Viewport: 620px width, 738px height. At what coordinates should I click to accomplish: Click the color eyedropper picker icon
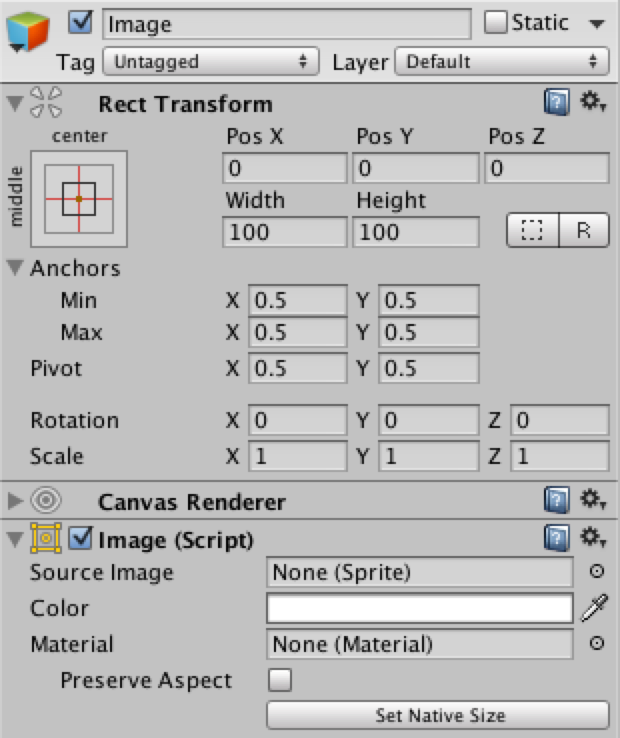597,608
